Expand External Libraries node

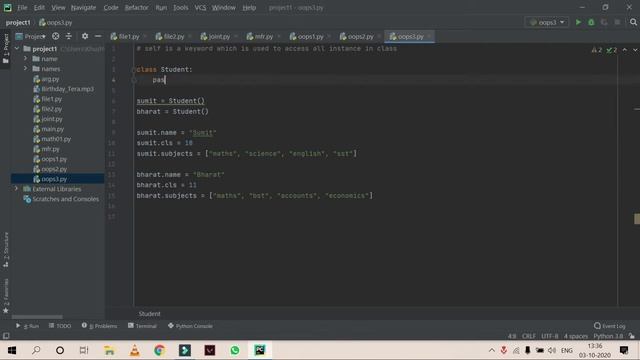pos(16,189)
